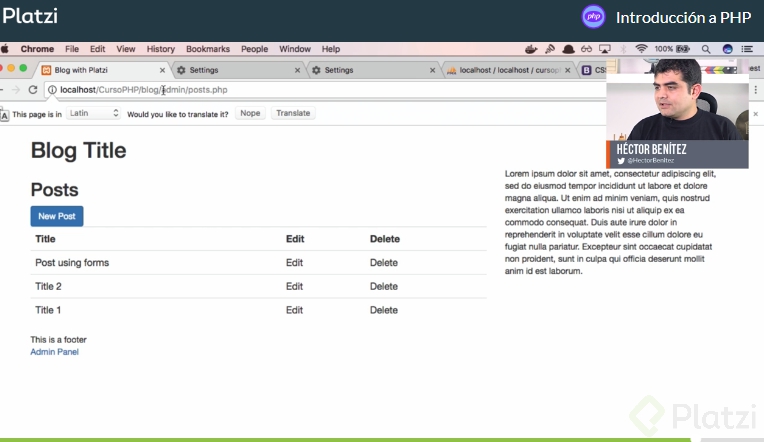Click the phpMyAdmin localhost tab favicon
Viewport: 764px width, 442px height.
point(452,70)
